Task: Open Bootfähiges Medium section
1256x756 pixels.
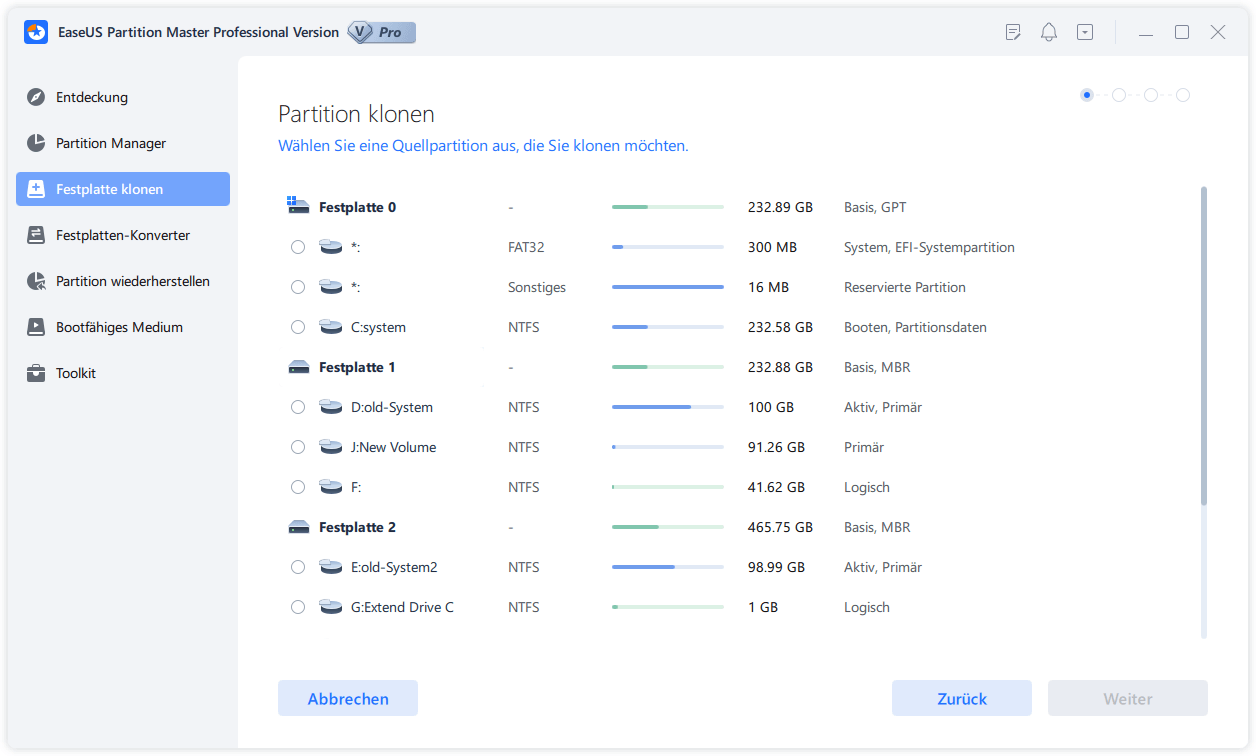Action: click(123, 327)
